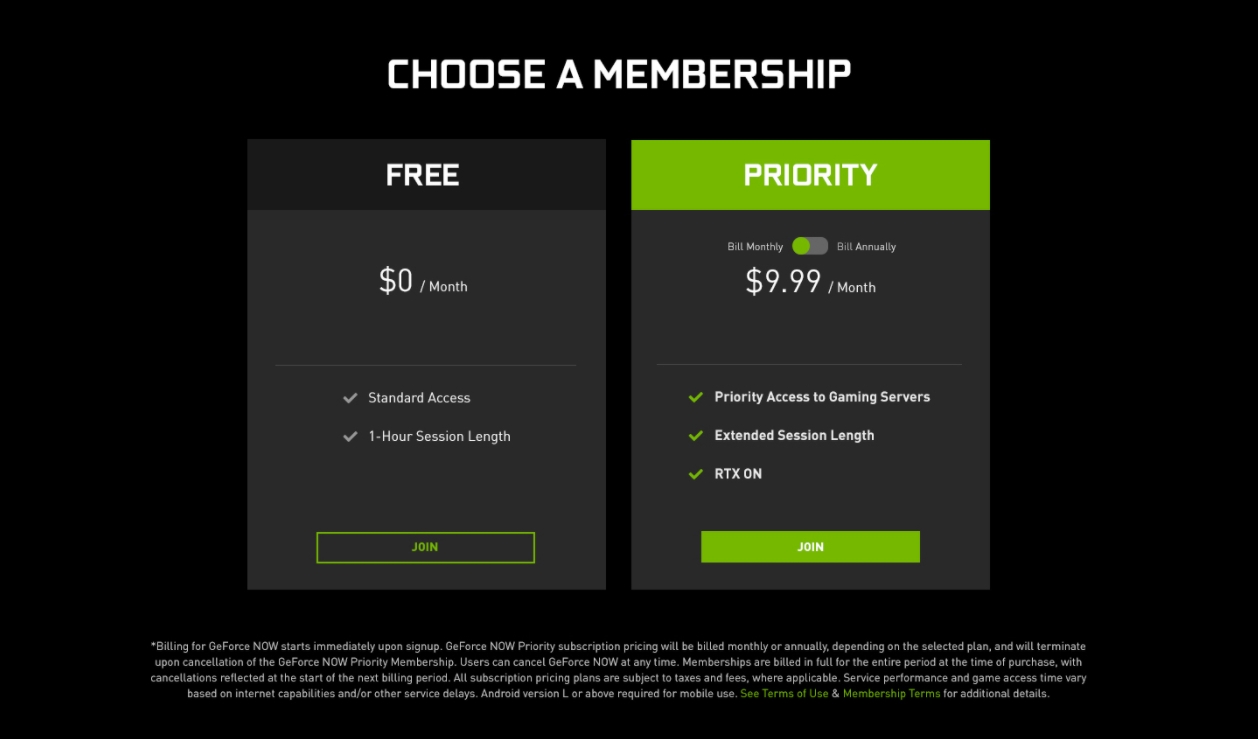Select the Bill Annually label
Image resolution: width=1258 pixels, height=739 pixels.
(x=866, y=247)
